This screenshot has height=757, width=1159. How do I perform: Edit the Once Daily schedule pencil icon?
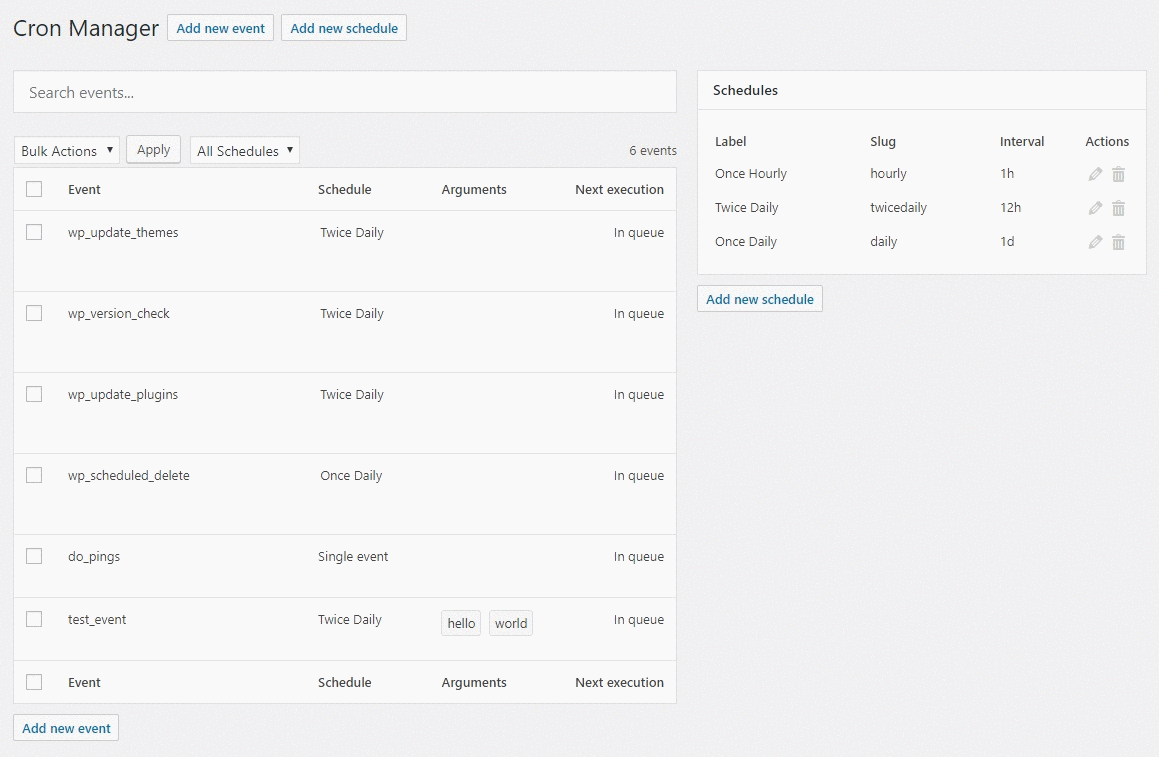click(1095, 242)
